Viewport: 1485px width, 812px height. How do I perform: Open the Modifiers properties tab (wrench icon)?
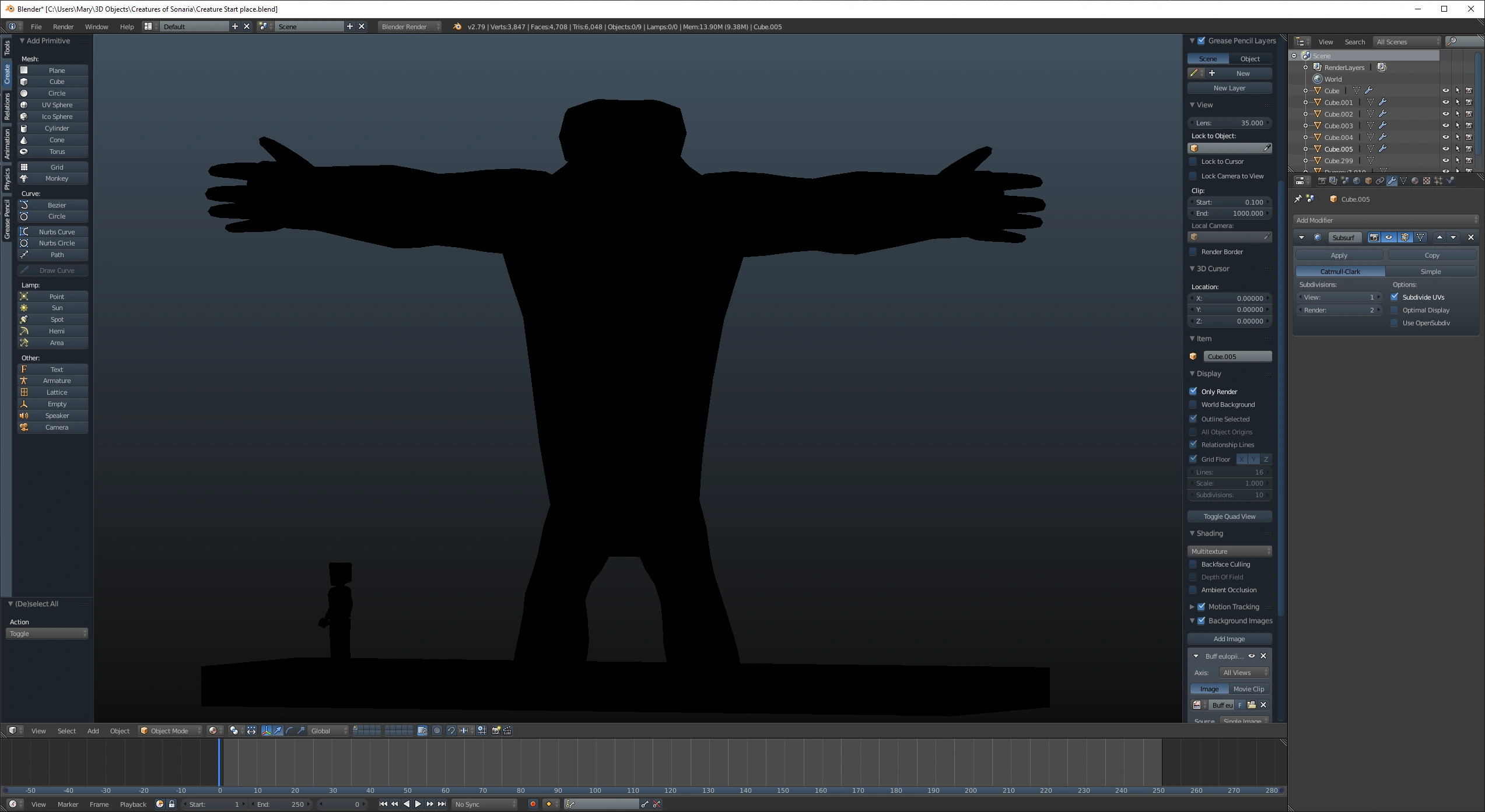pos(1392,181)
